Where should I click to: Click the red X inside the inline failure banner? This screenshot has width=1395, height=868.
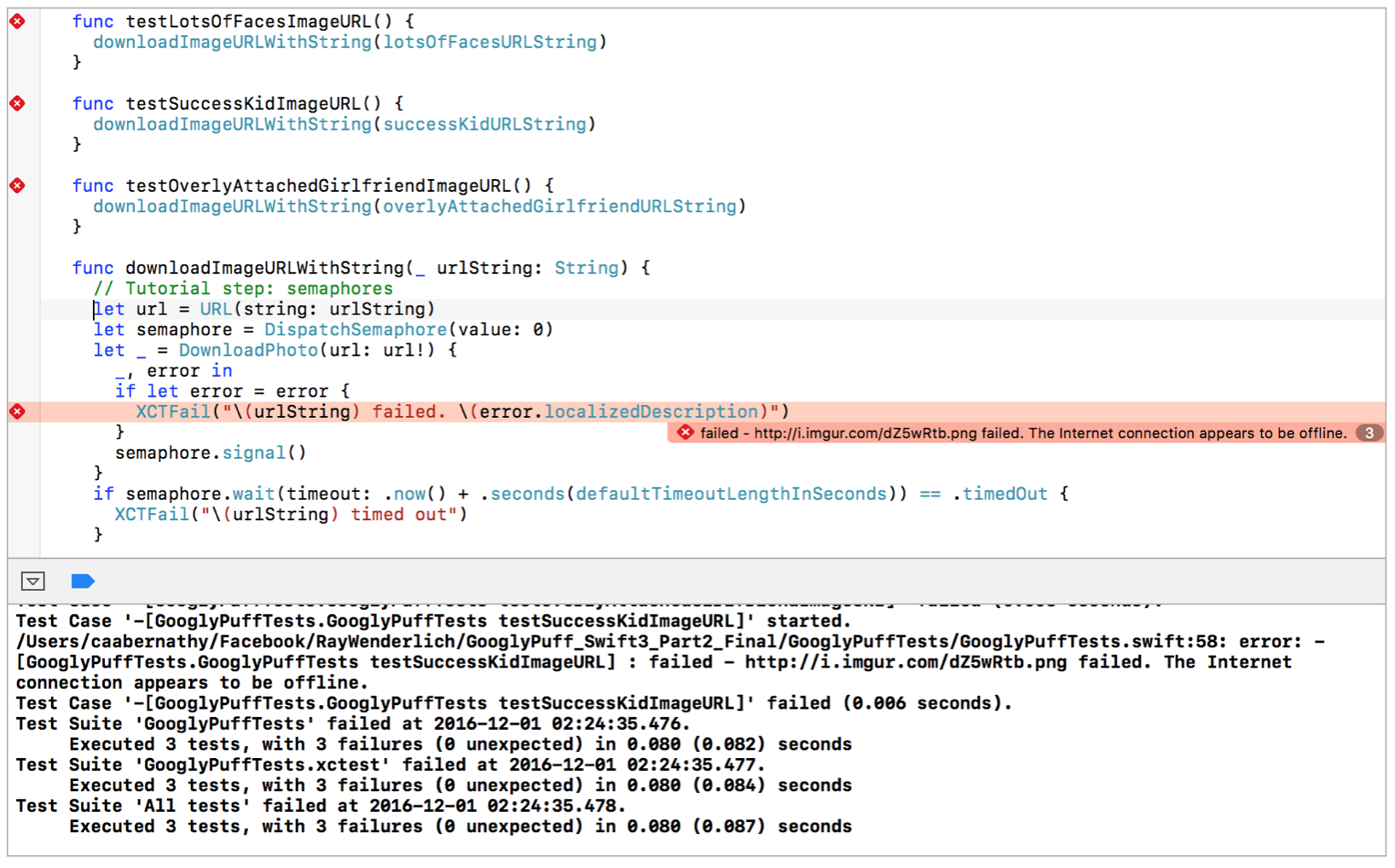click(x=685, y=432)
